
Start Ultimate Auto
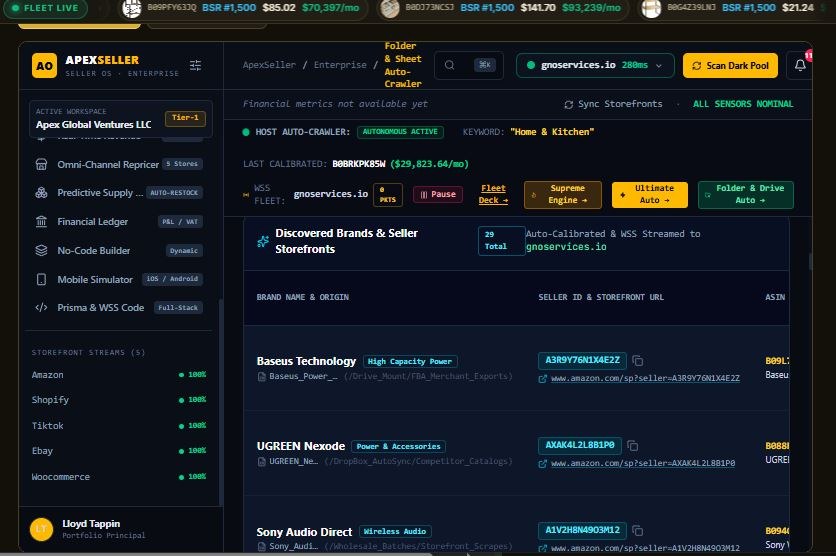(x=649, y=194)
